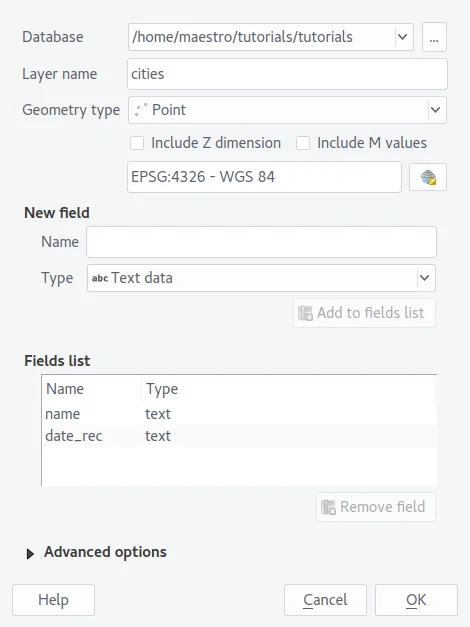Image resolution: width=470 pixels, height=627 pixels.
Task: Click the abc Text data type icon
Action: point(100,278)
